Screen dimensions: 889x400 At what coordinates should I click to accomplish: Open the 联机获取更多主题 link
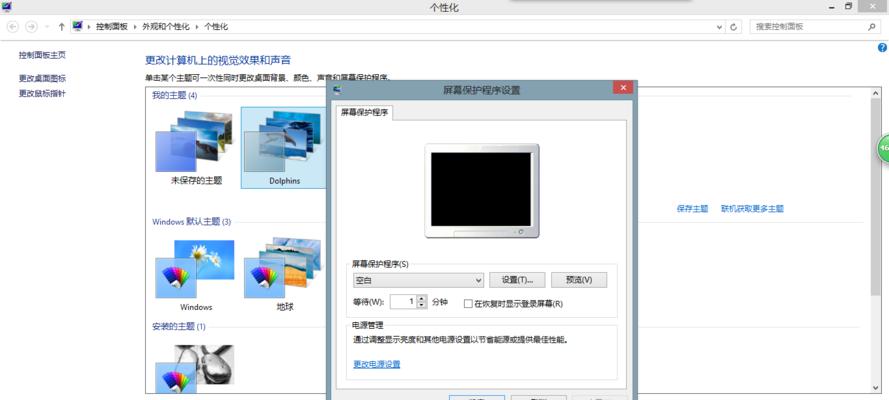752,208
